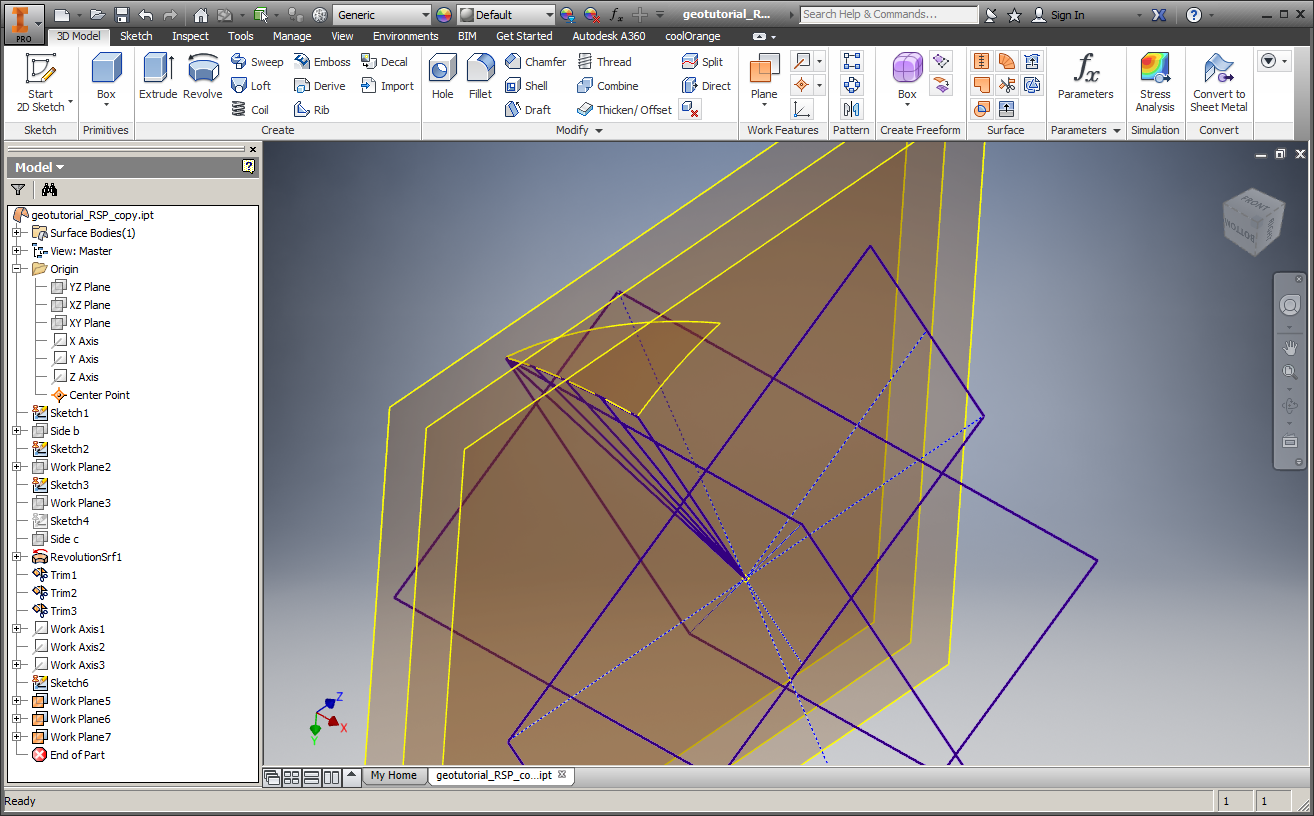The height and width of the screenshot is (816, 1314).
Task: Open the Manage ribbon tab
Action: [x=292, y=36]
